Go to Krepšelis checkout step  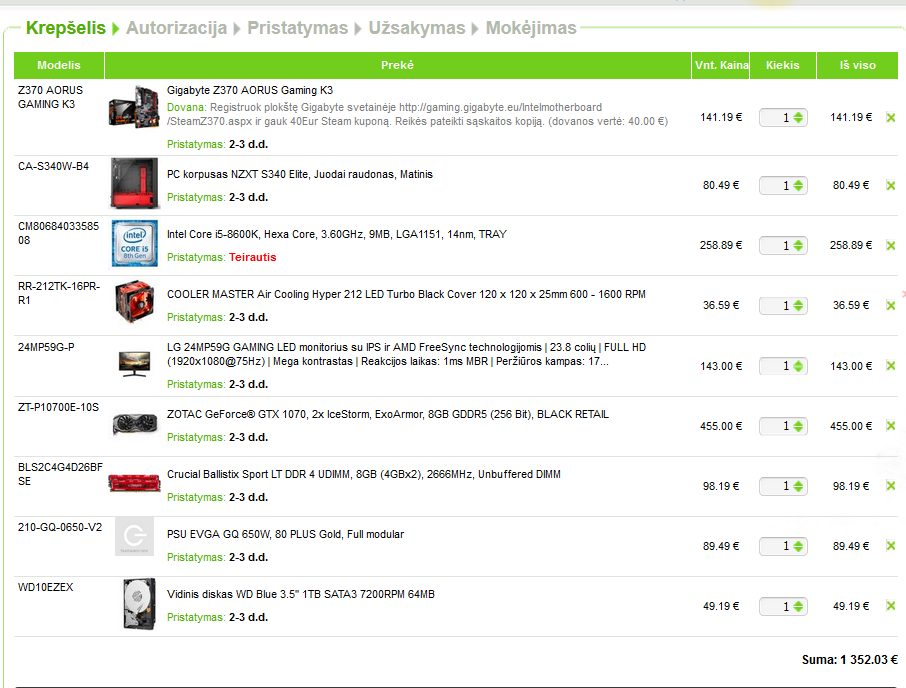[66, 28]
